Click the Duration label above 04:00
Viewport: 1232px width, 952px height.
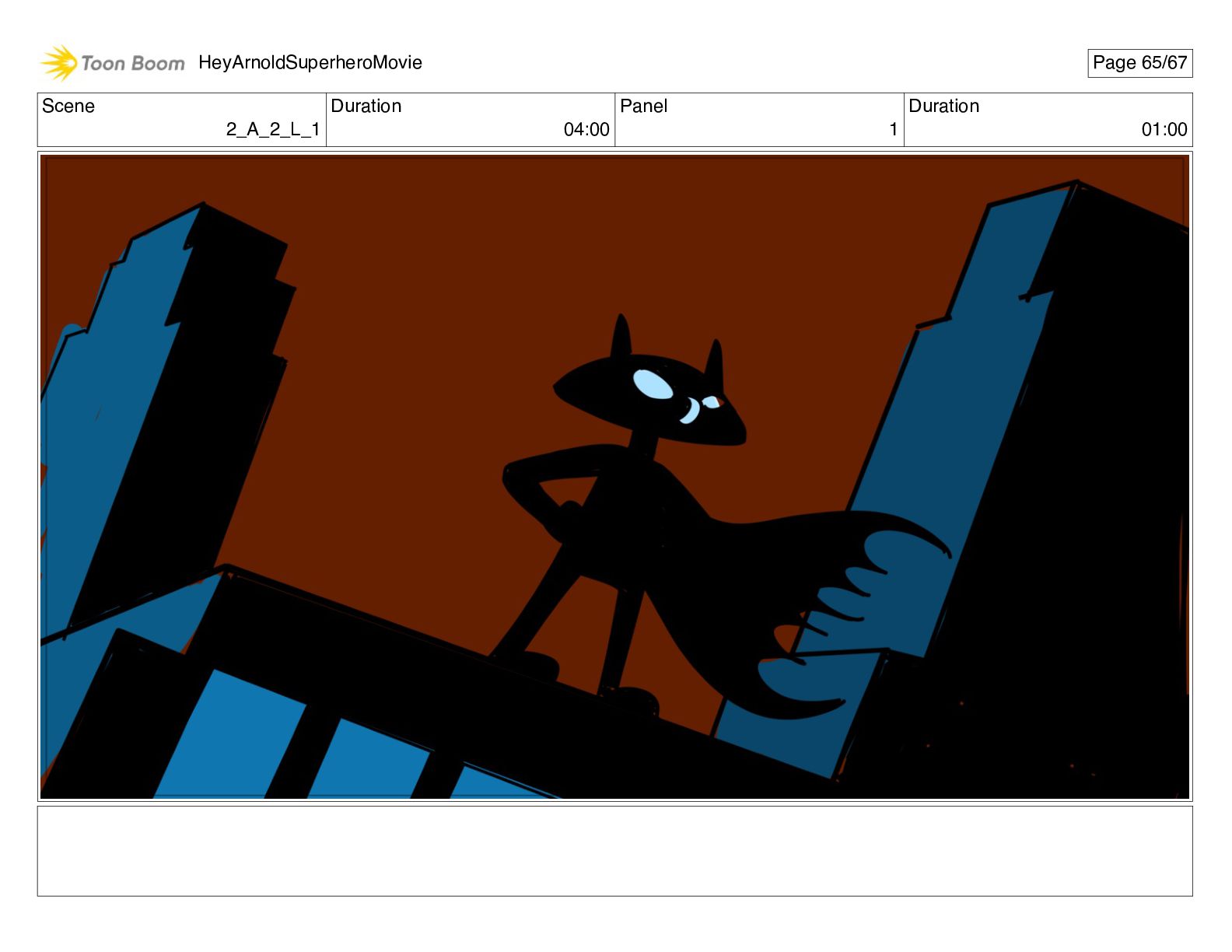[366, 106]
